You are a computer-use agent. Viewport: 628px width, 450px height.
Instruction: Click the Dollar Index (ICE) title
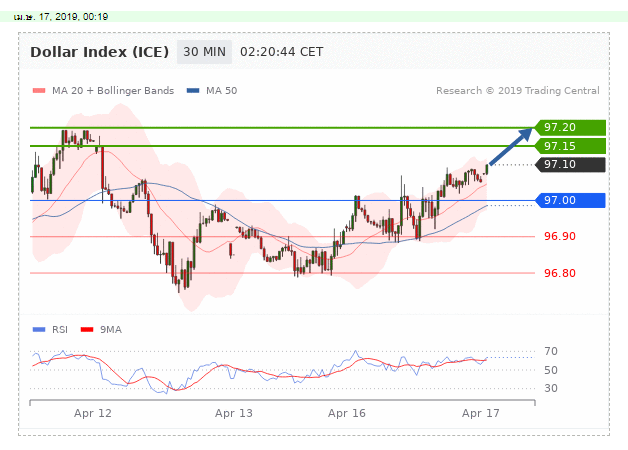pyautogui.click(x=99, y=52)
